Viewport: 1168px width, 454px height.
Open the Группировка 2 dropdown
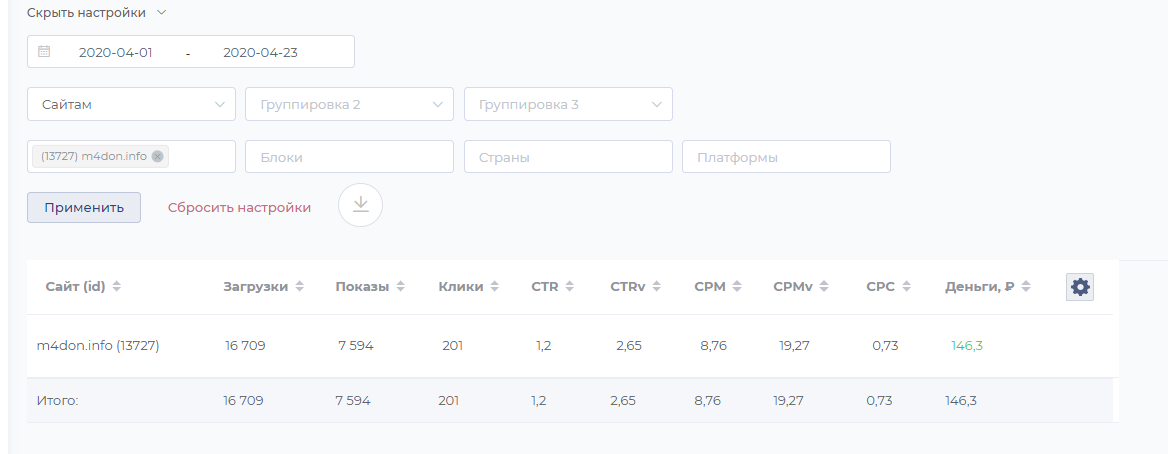[349, 104]
